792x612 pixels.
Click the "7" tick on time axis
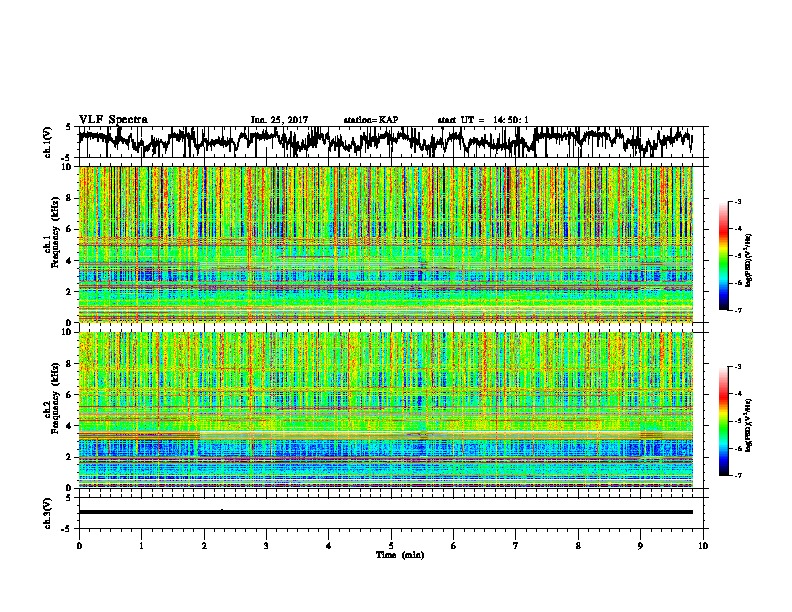(x=516, y=546)
